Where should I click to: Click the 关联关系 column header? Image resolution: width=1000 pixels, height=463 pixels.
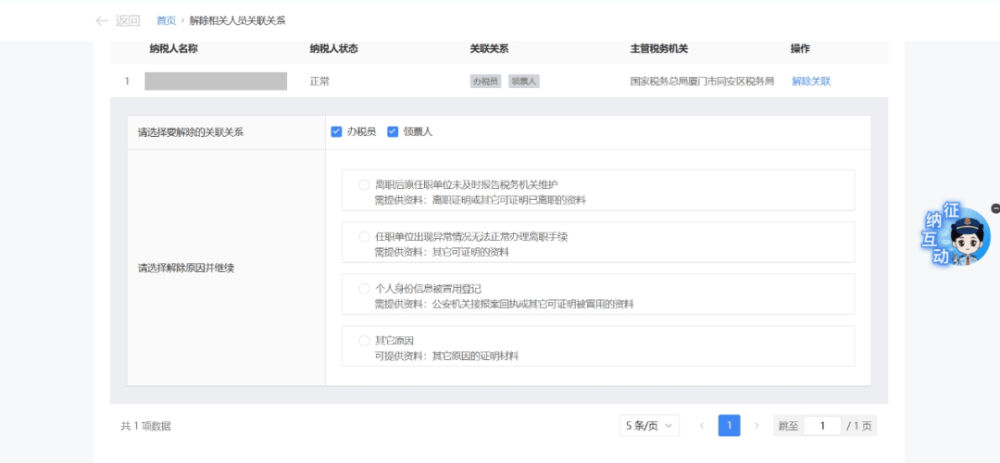coord(489,49)
